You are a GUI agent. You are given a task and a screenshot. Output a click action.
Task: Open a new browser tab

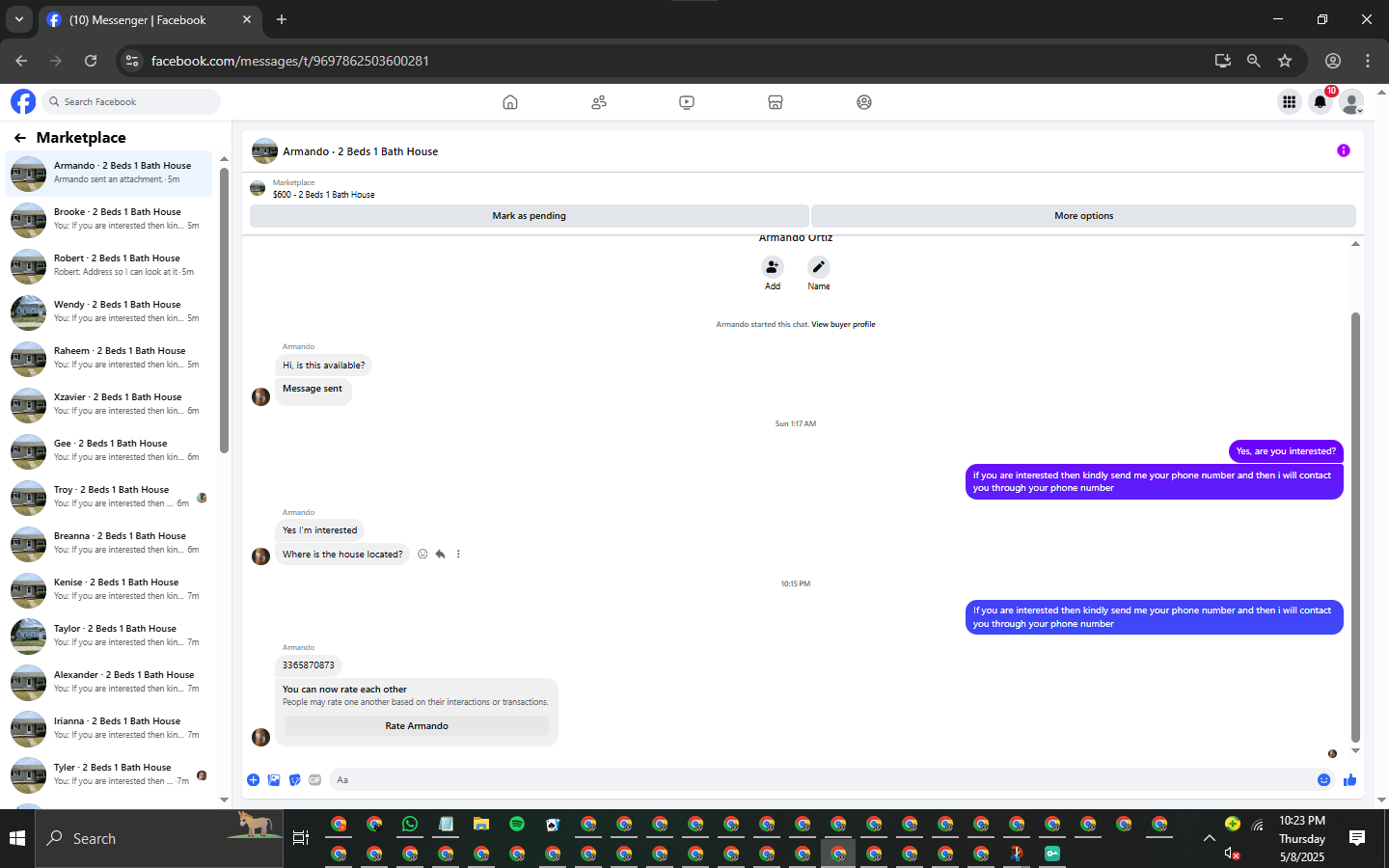pyautogui.click(x=282, y=19)
